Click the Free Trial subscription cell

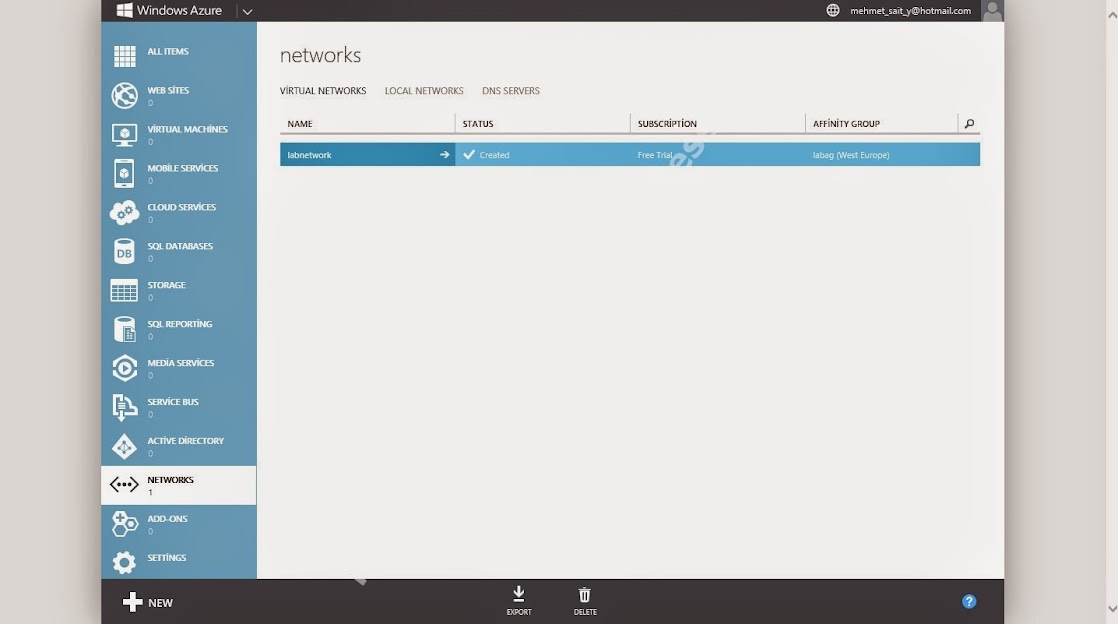tap(718, 155)
